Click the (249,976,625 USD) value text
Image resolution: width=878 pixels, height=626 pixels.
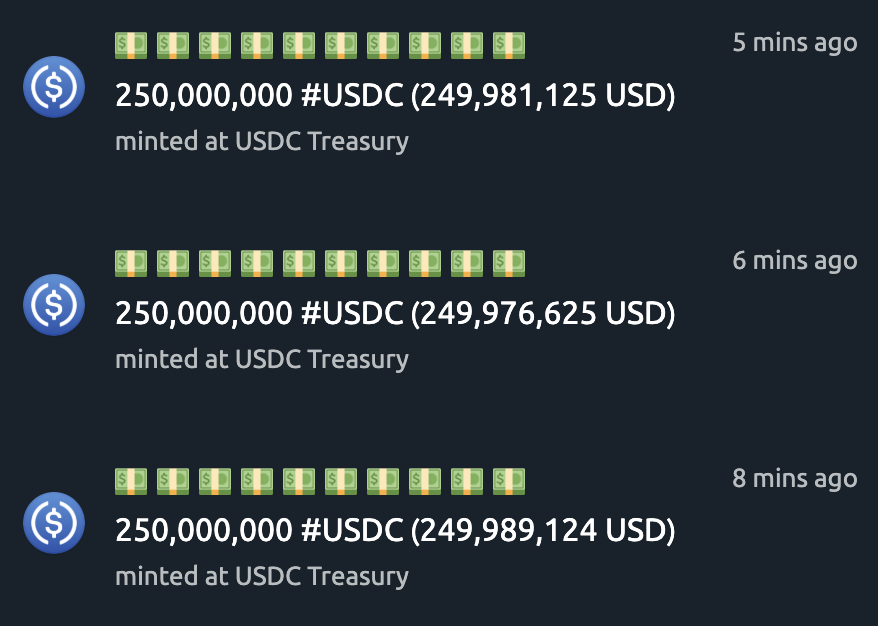point(543,313)
